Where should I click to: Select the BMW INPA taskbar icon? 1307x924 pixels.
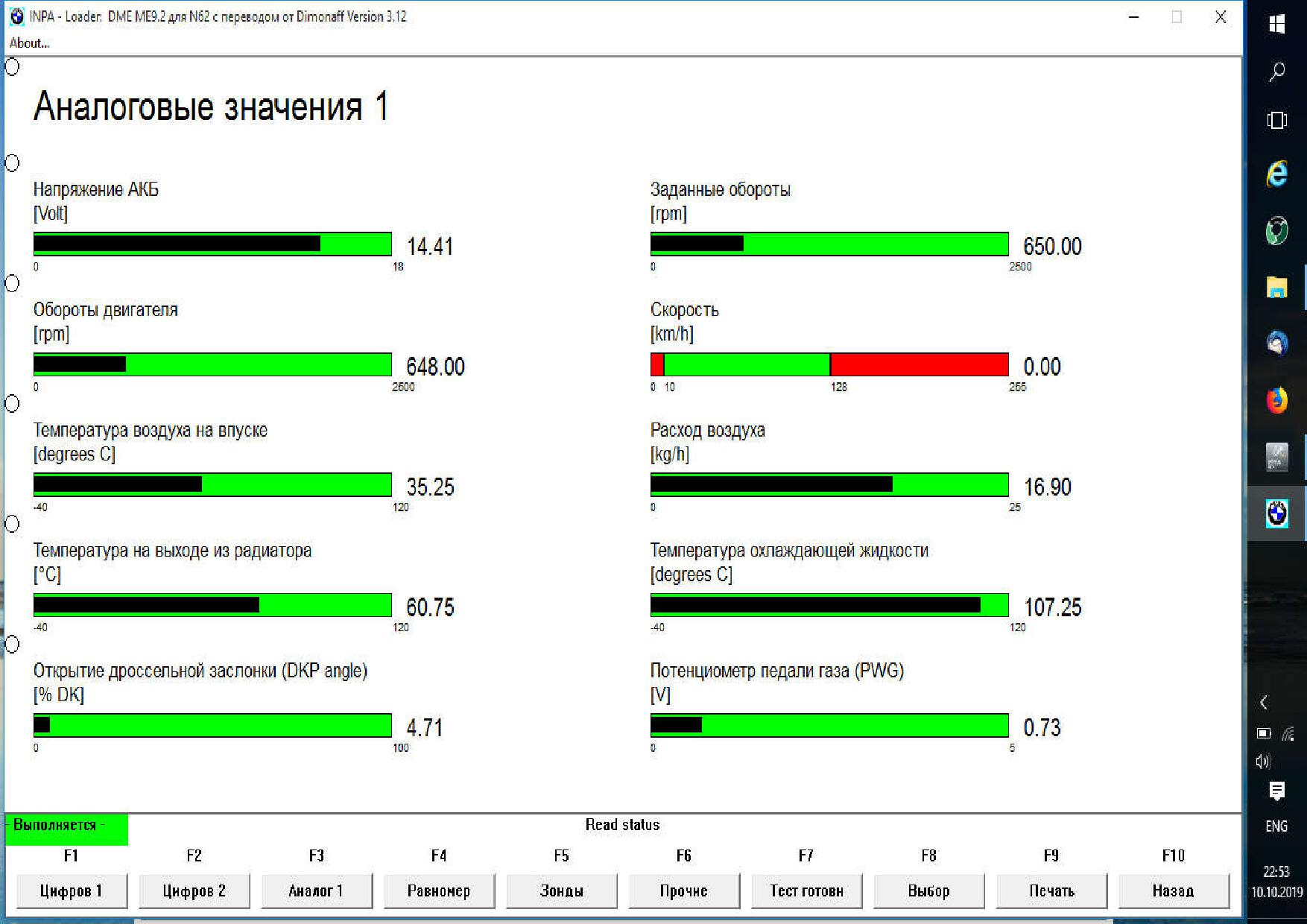pyautogui.click(x=1276, y=513)
